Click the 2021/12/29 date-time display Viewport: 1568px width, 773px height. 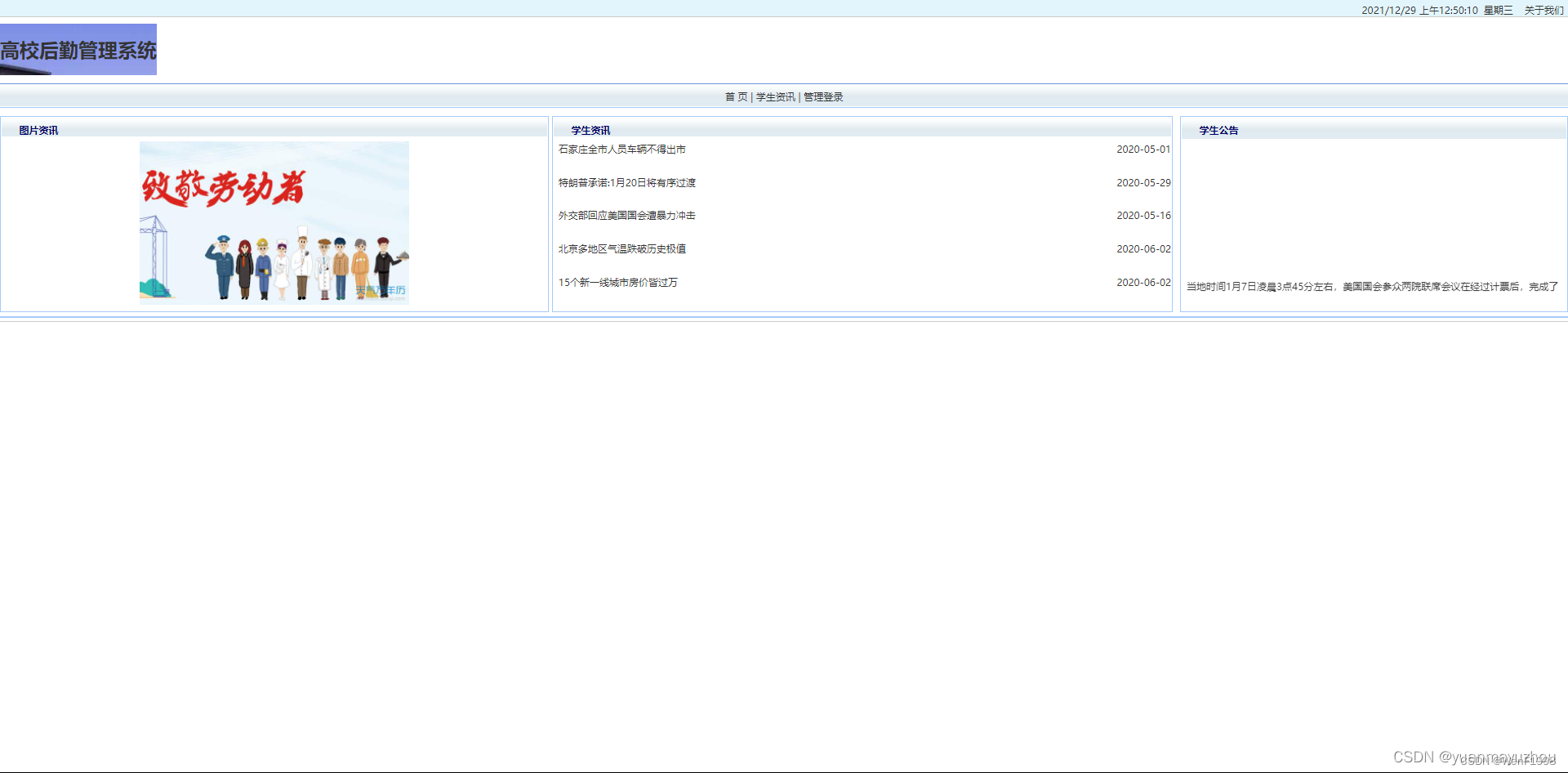[1419, 11]
